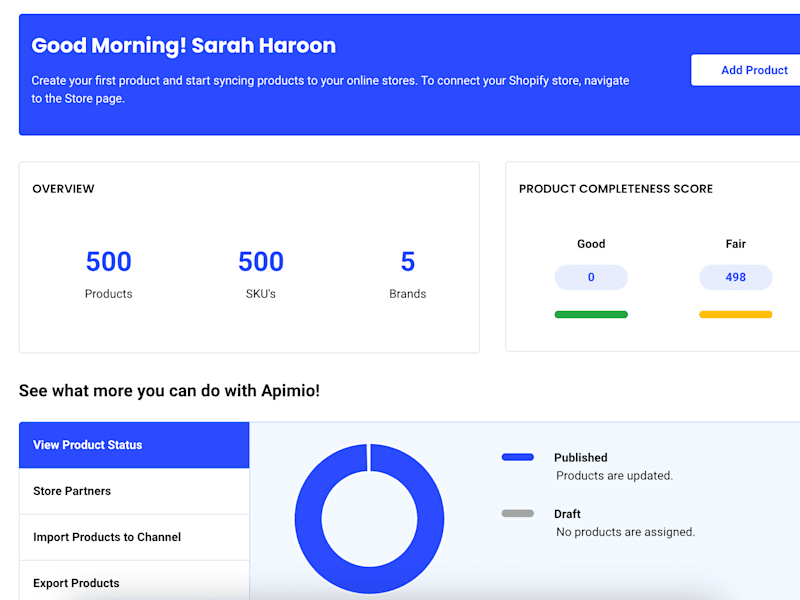Click the OVERVIEW heading
This screenshot has height=600, width=800.
click(x=63, y=189)
